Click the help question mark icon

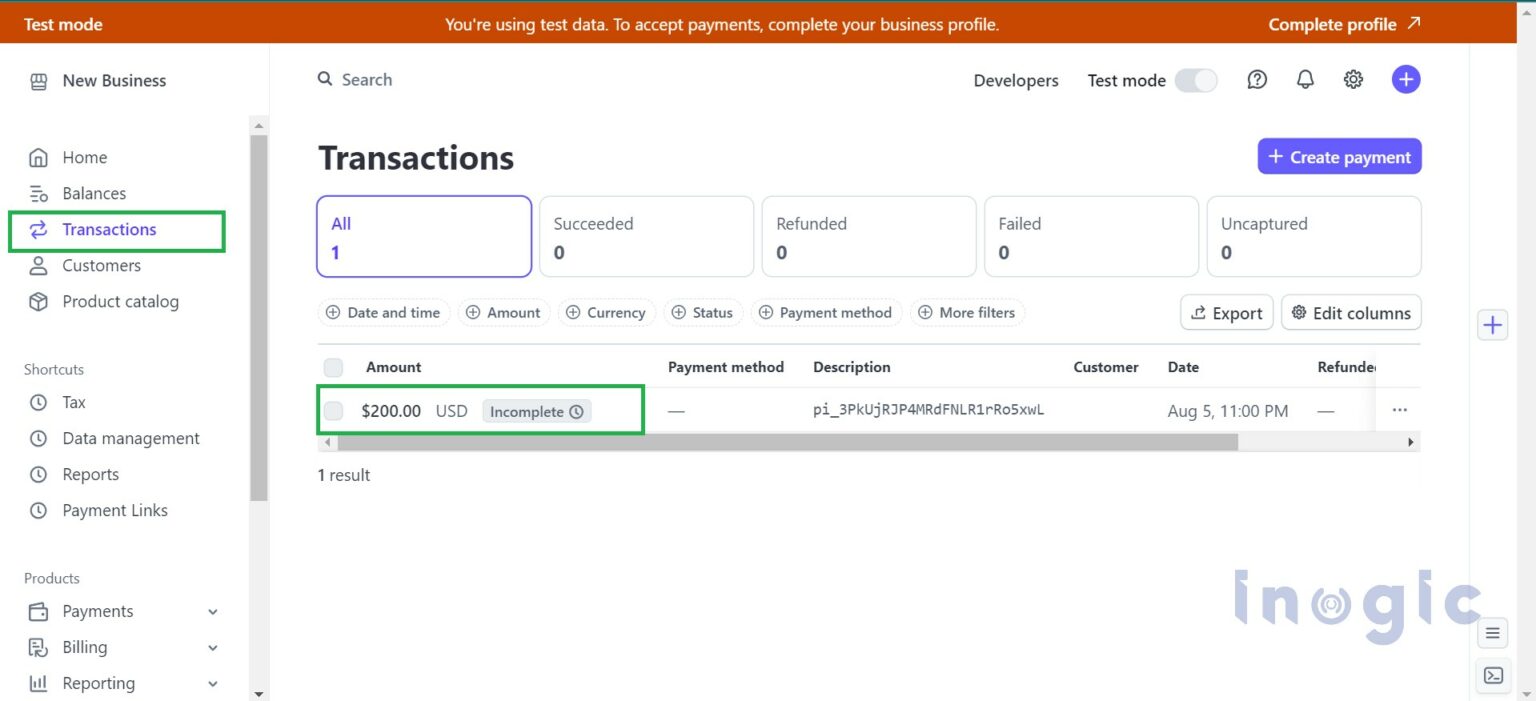1257,78
